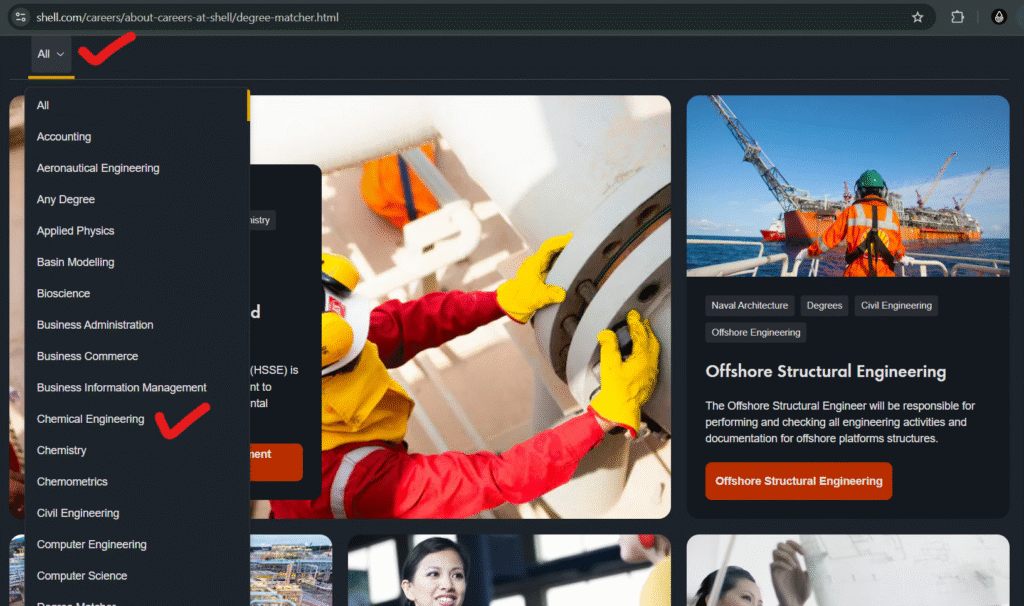Select Business Information Management option
The height and width of the screenshot is (606, 1024).
point(122,388)
